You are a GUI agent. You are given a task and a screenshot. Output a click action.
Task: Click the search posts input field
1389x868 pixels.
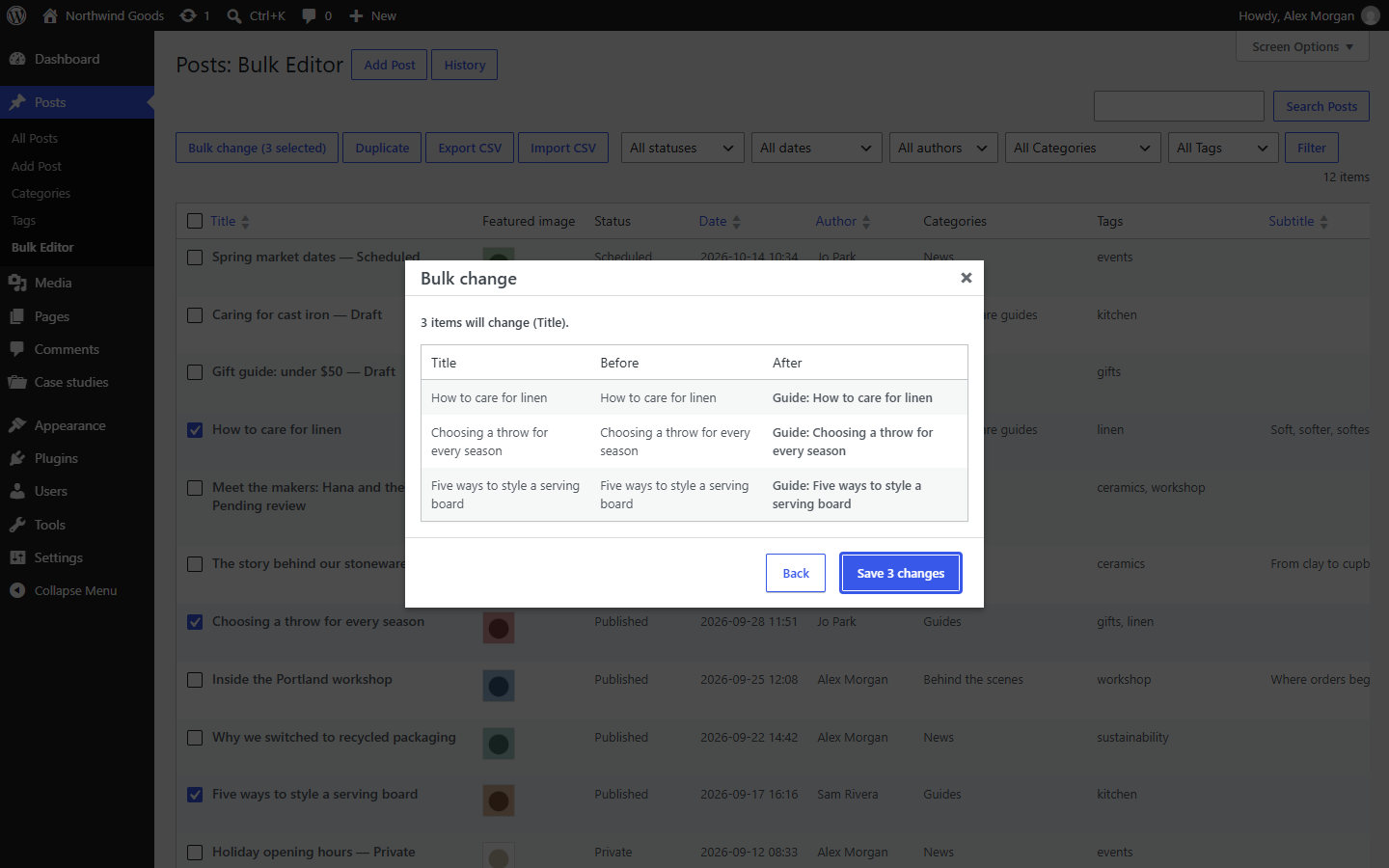[1179, 106]
